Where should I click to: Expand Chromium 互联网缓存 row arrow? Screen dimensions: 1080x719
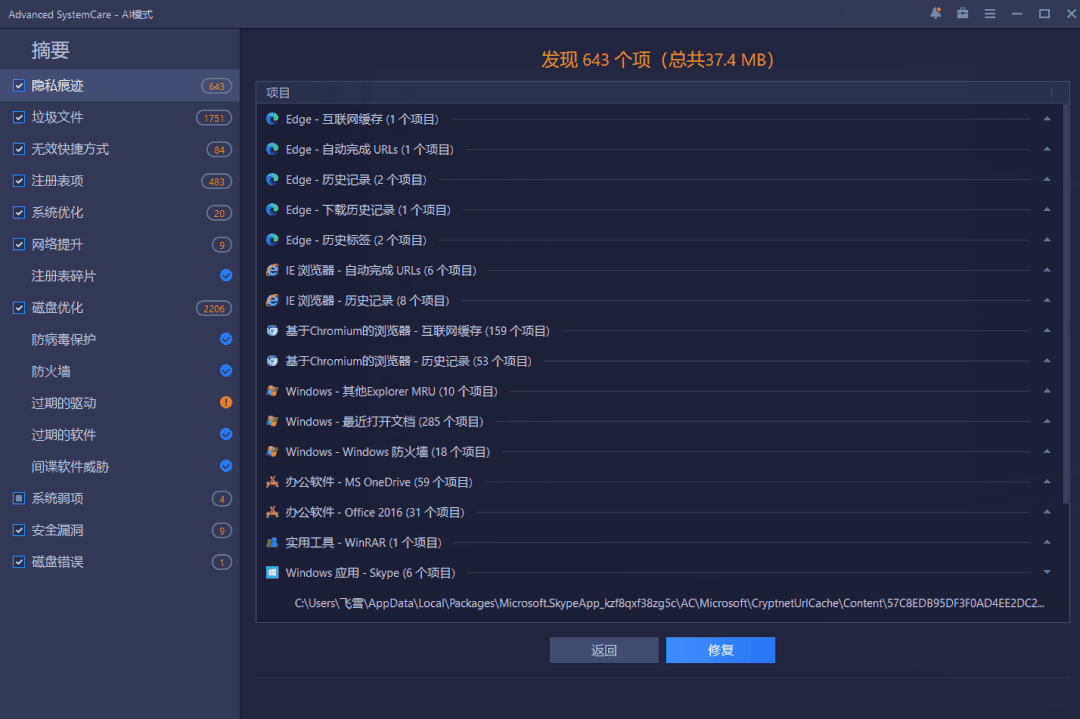pyautogui.click(x=1047, y=331)
